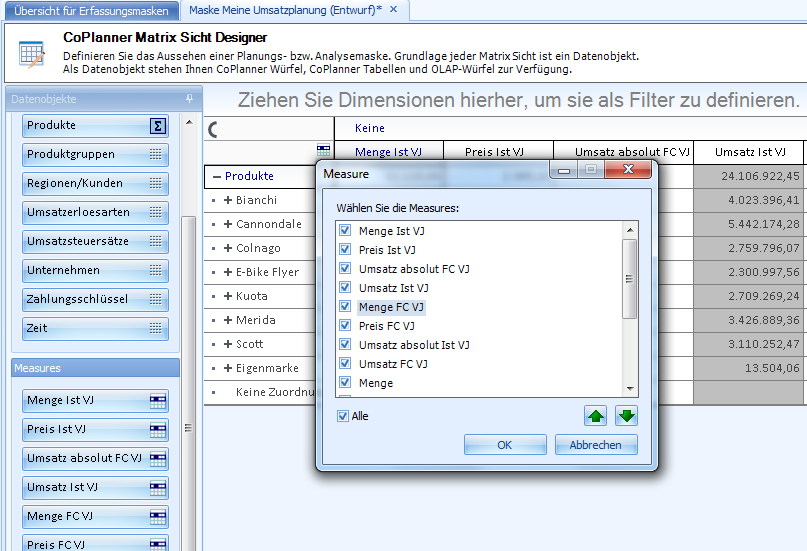Viewport: 807px width, 551px height.
Task: Click the sigma icon on Produkte item
Action: point(158,126)
